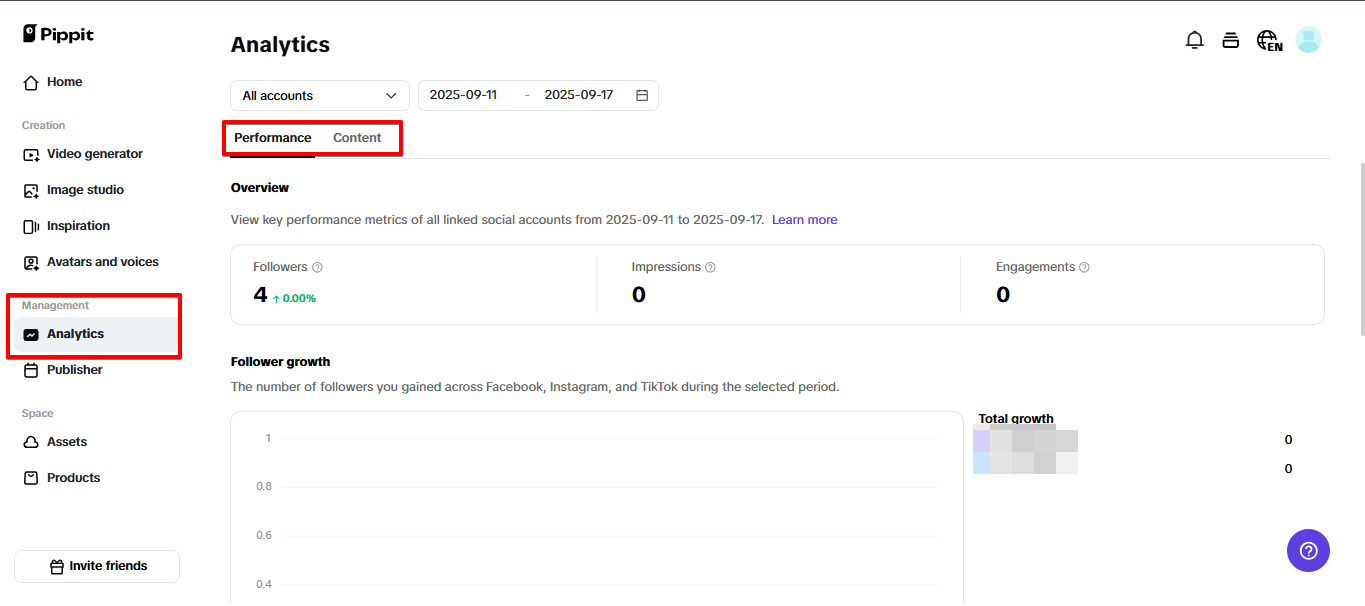Open the date range calendar picker
Image resolution: width=1365 pixels, height=606 pixels.
tap(641, 95)
